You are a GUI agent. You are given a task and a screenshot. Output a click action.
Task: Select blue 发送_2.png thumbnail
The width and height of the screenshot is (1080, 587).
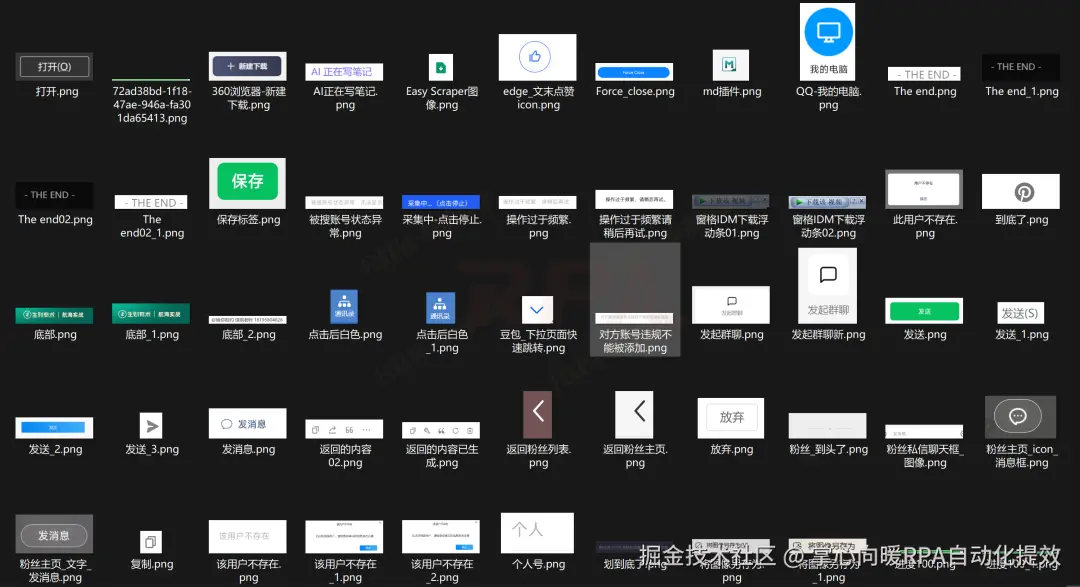pyautogui.click(x=54, y=428)
